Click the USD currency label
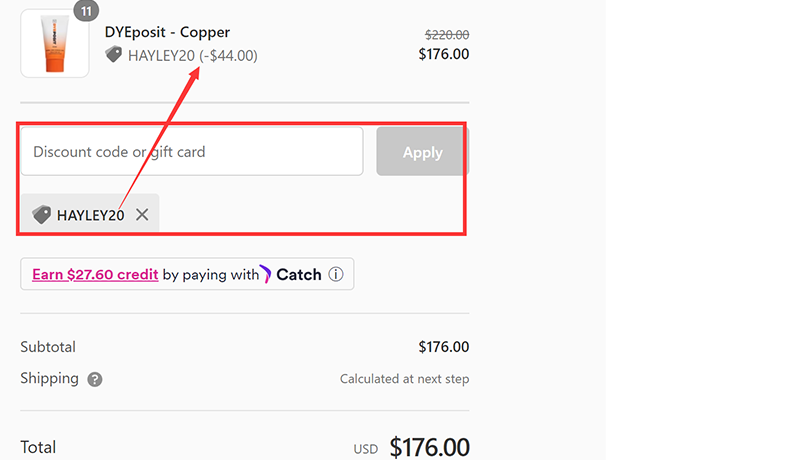 pos(366,449)
